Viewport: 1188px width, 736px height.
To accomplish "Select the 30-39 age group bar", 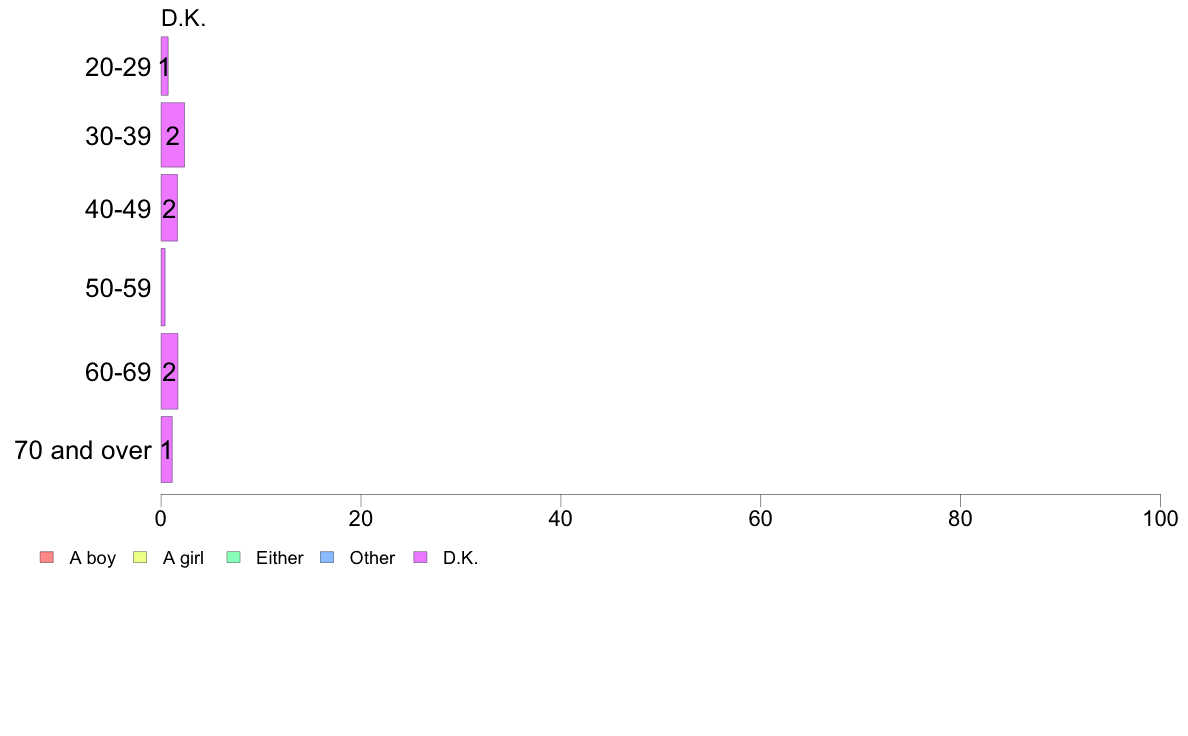I will pyautogui.click(x=173, y=135).
